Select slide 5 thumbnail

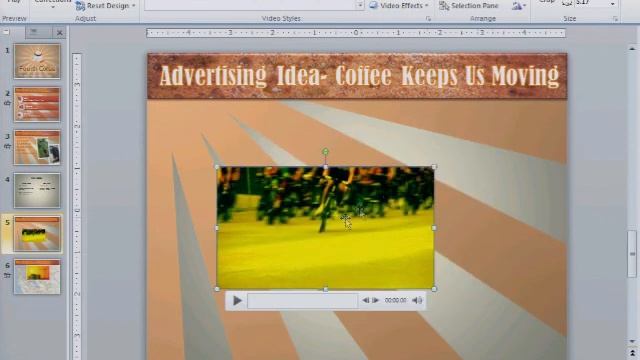[x=37, y=234]
